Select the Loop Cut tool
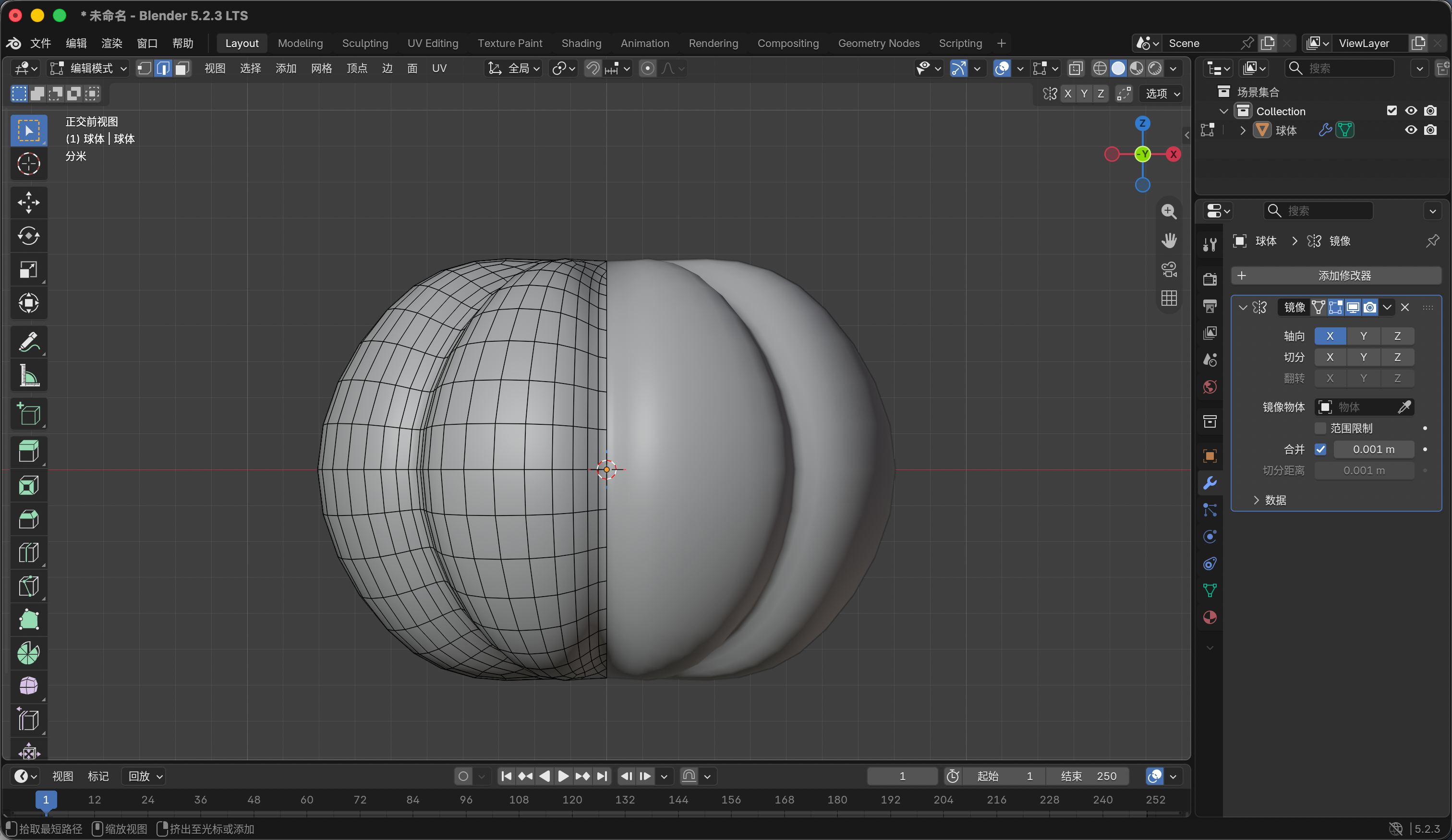The image size is (1452, 840). click(x=28, y=552)
